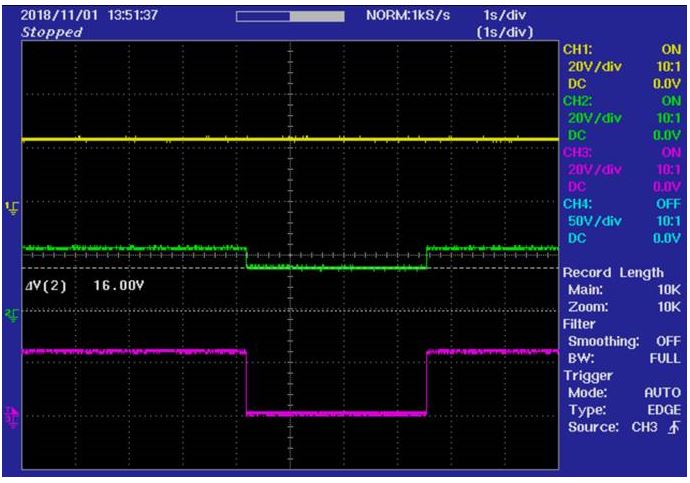Click the CH1 ON status

pos(671,49)
